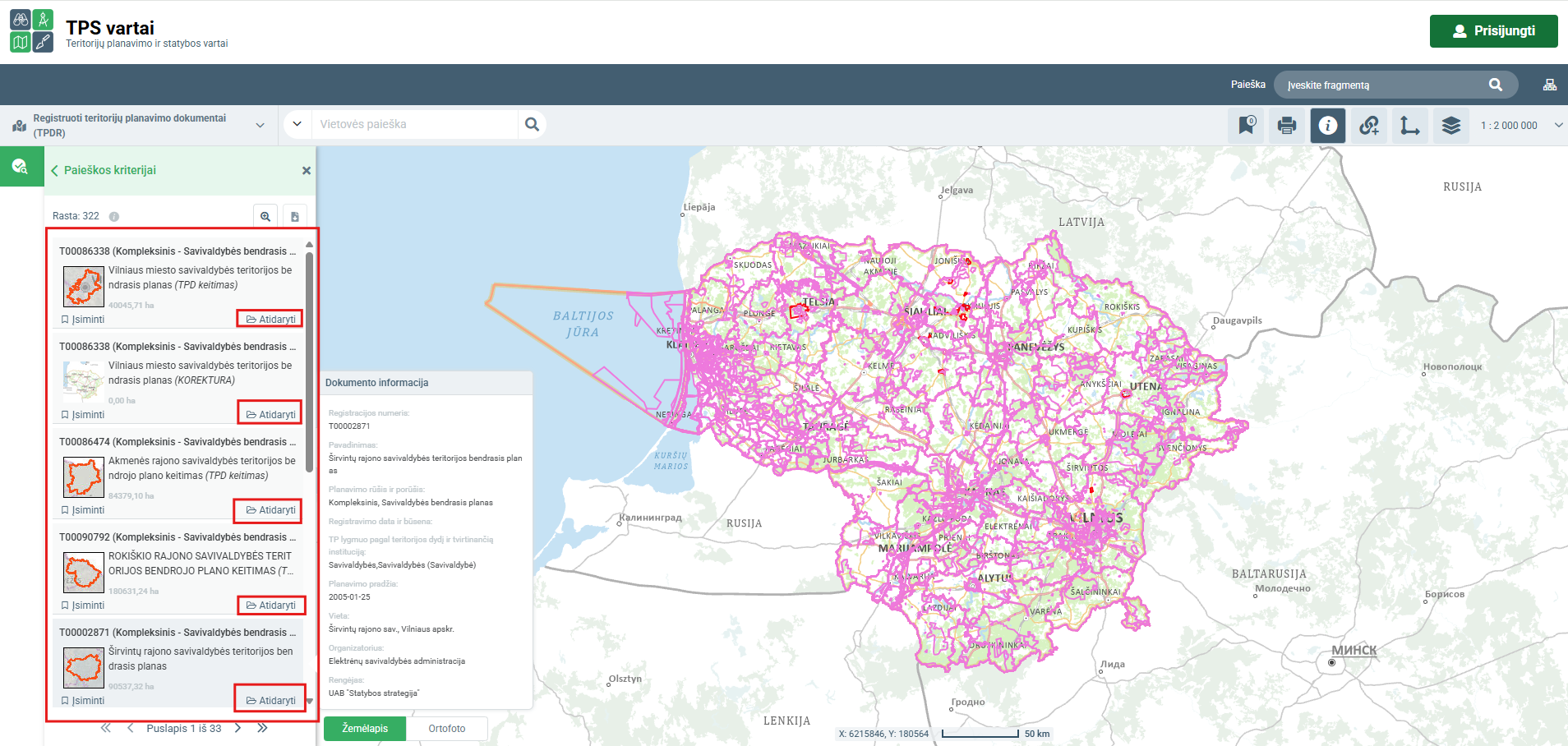Bookmark Širvintų rajono plan with Įsiminti
This screenshot has width=1568, height=746.
click(x=83, y=701)
